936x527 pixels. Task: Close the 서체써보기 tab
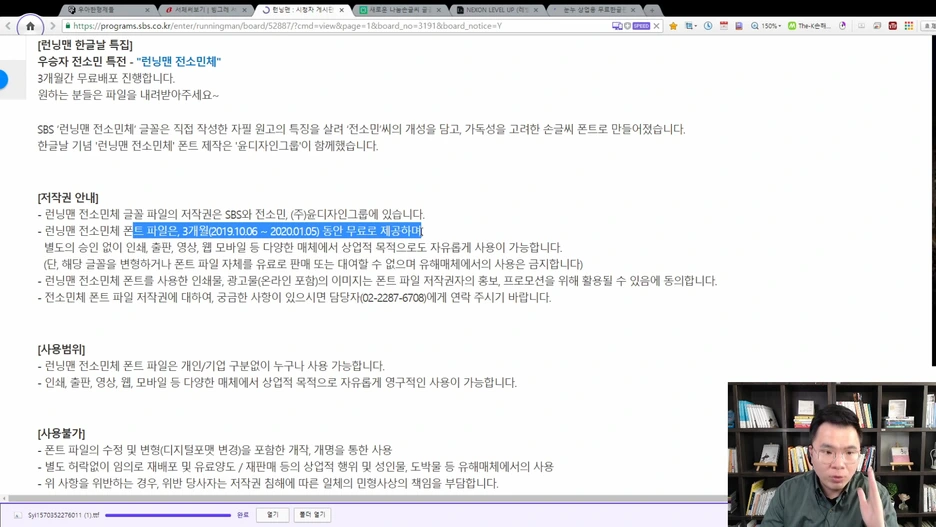click(x=245, y=10)
